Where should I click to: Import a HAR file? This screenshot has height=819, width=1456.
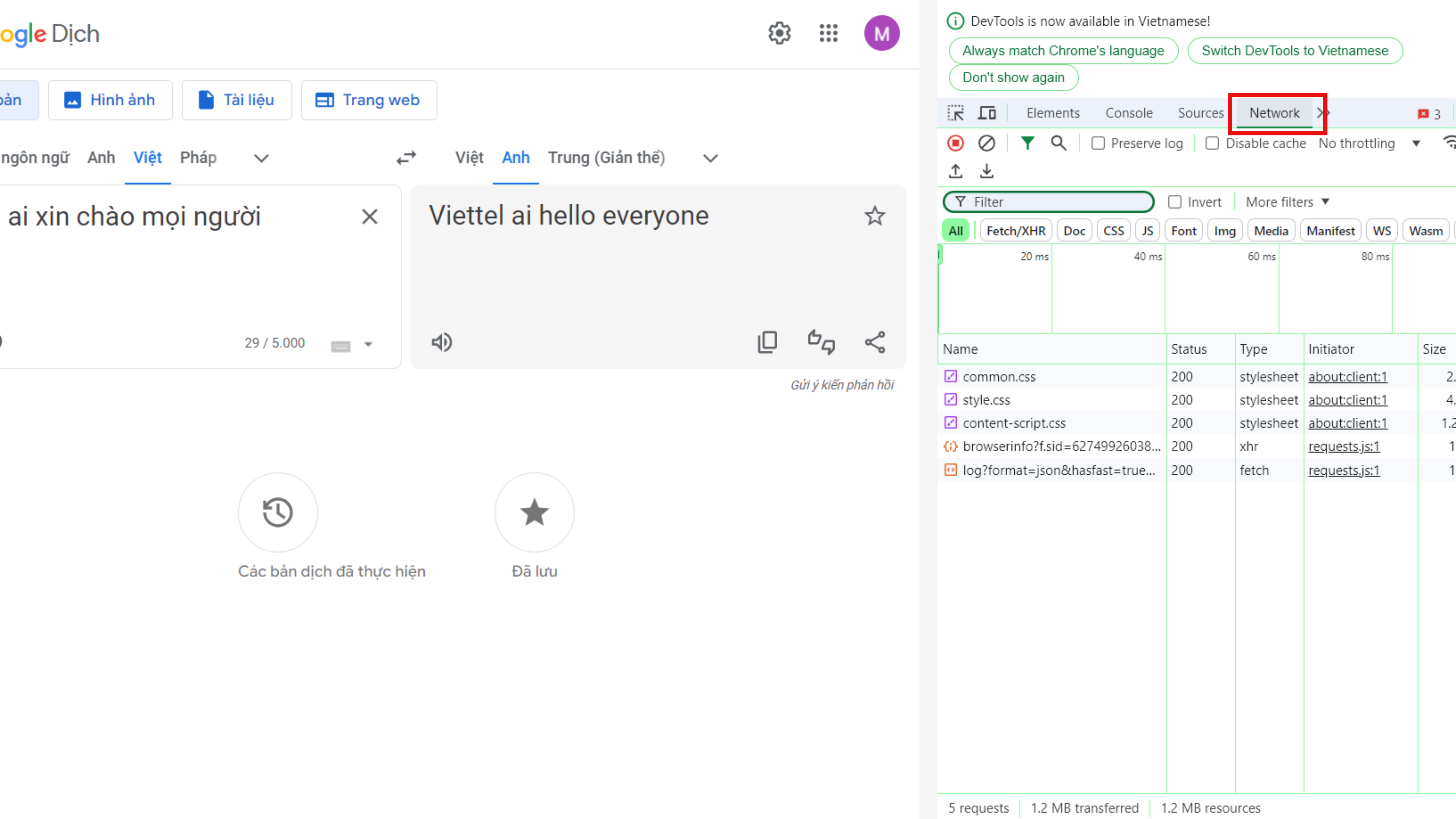[955, 171]
